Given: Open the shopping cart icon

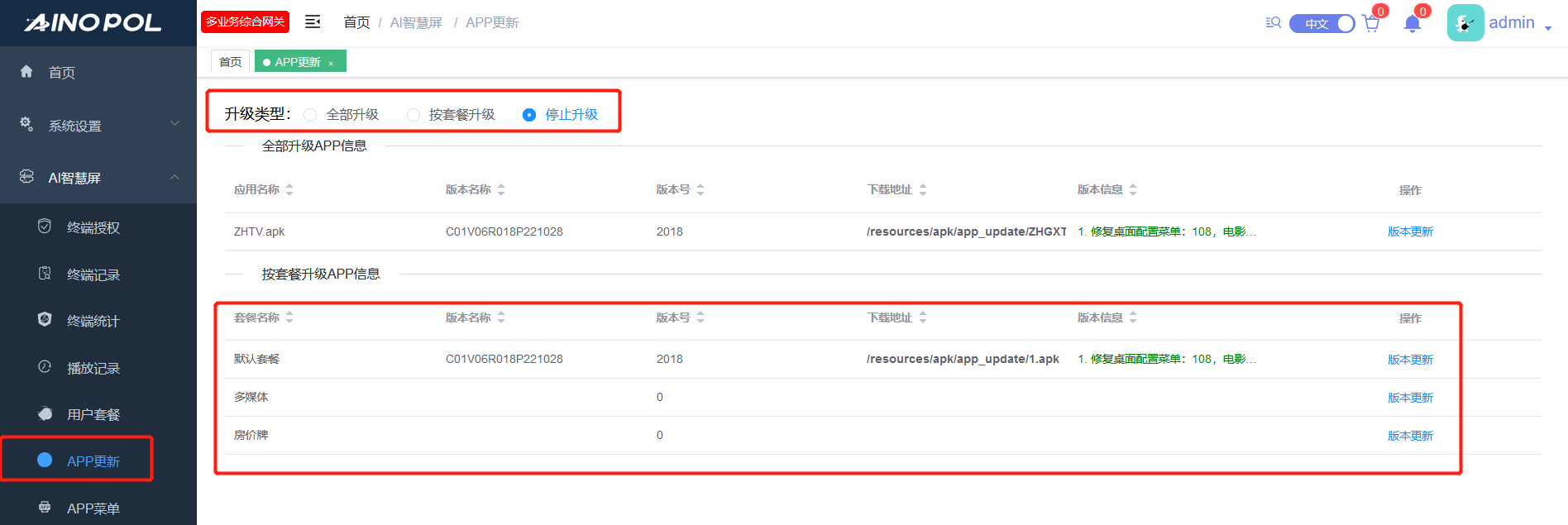Looking at the screenshot, I should pyautogui.click(x=1371, y=24).
